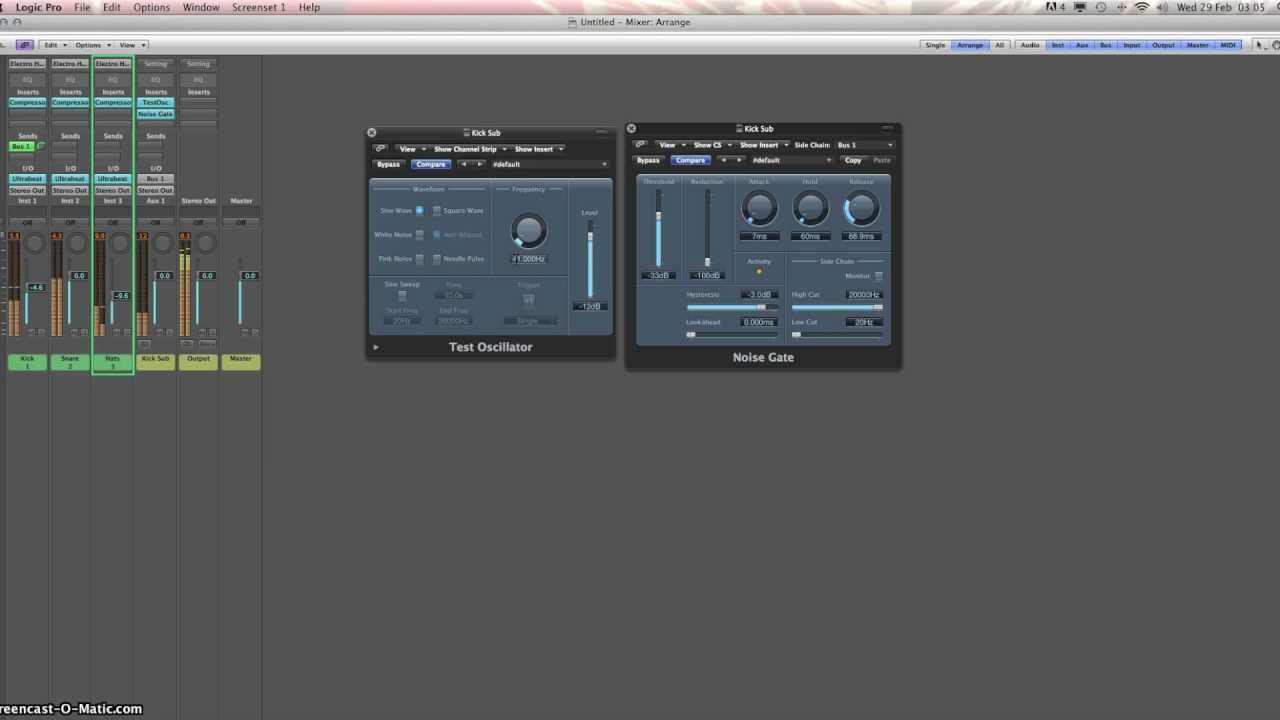Click the pointer tool icon at mixer top right

[1260, 45]
